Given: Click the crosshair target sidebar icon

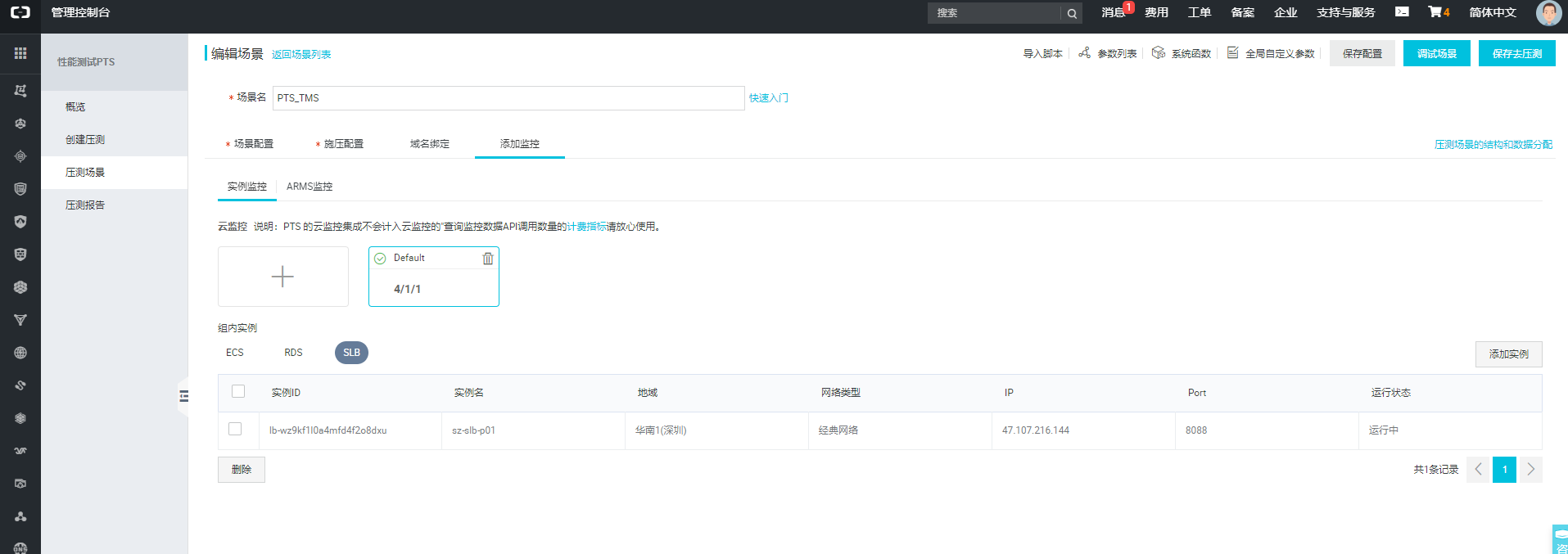Looking at the screenshot, I should (20, 156).
